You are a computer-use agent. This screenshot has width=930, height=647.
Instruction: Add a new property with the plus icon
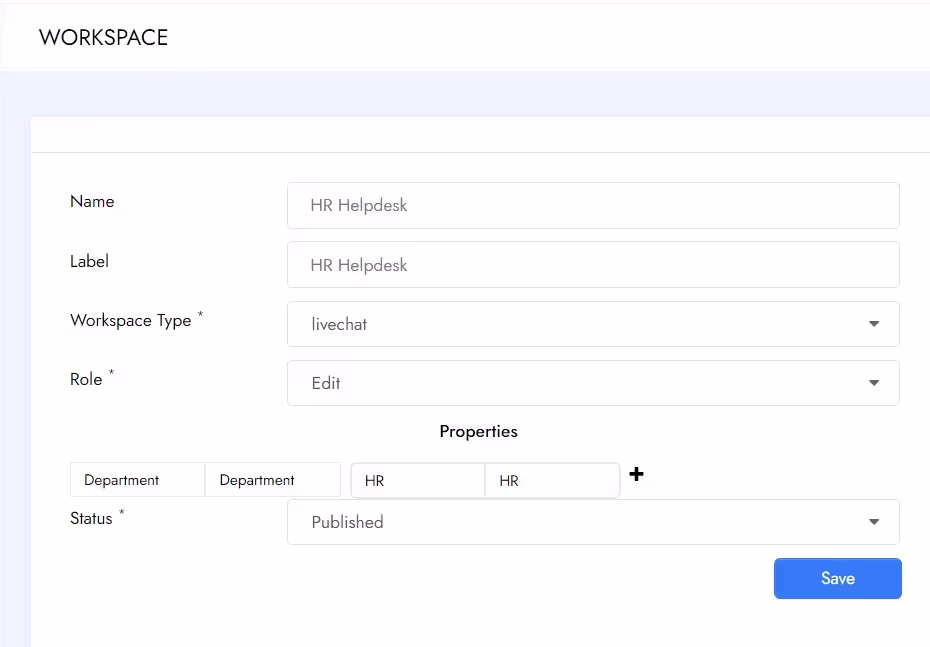tap(636, 474)
